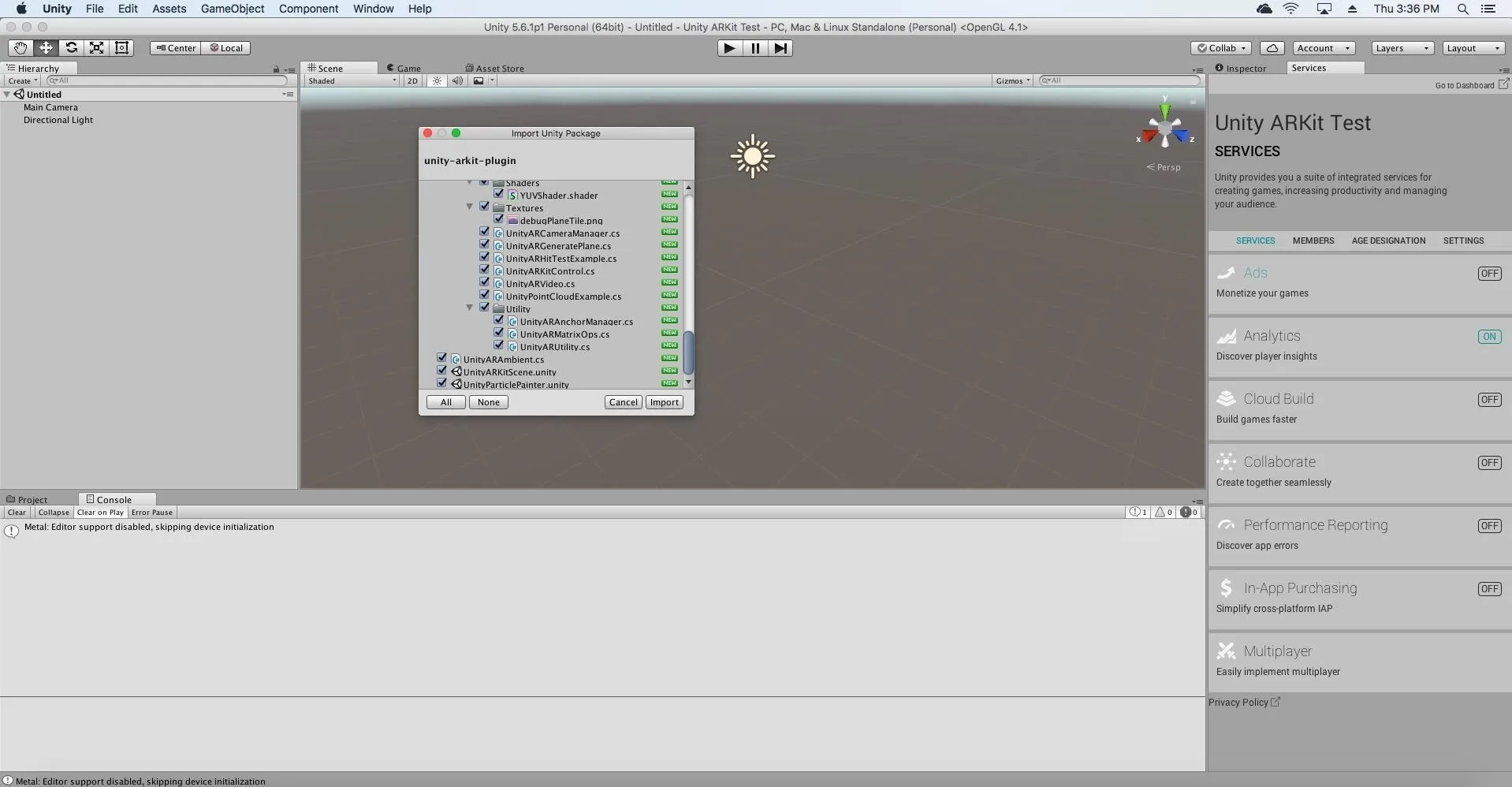Collapse the Untitled scene in Hierarchy
Screen dimensions: 1512x787
7,95
